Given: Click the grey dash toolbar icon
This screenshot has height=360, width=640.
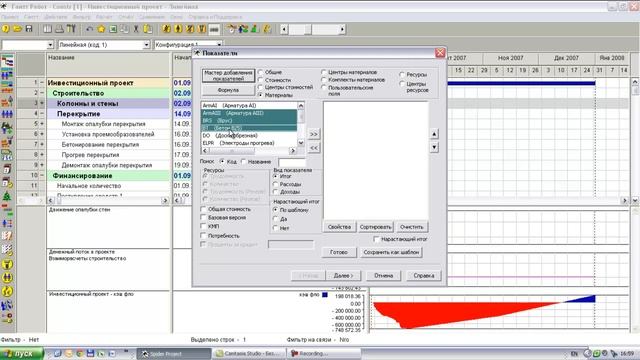Looking at the screenshot, I should (x=214, y=29).
